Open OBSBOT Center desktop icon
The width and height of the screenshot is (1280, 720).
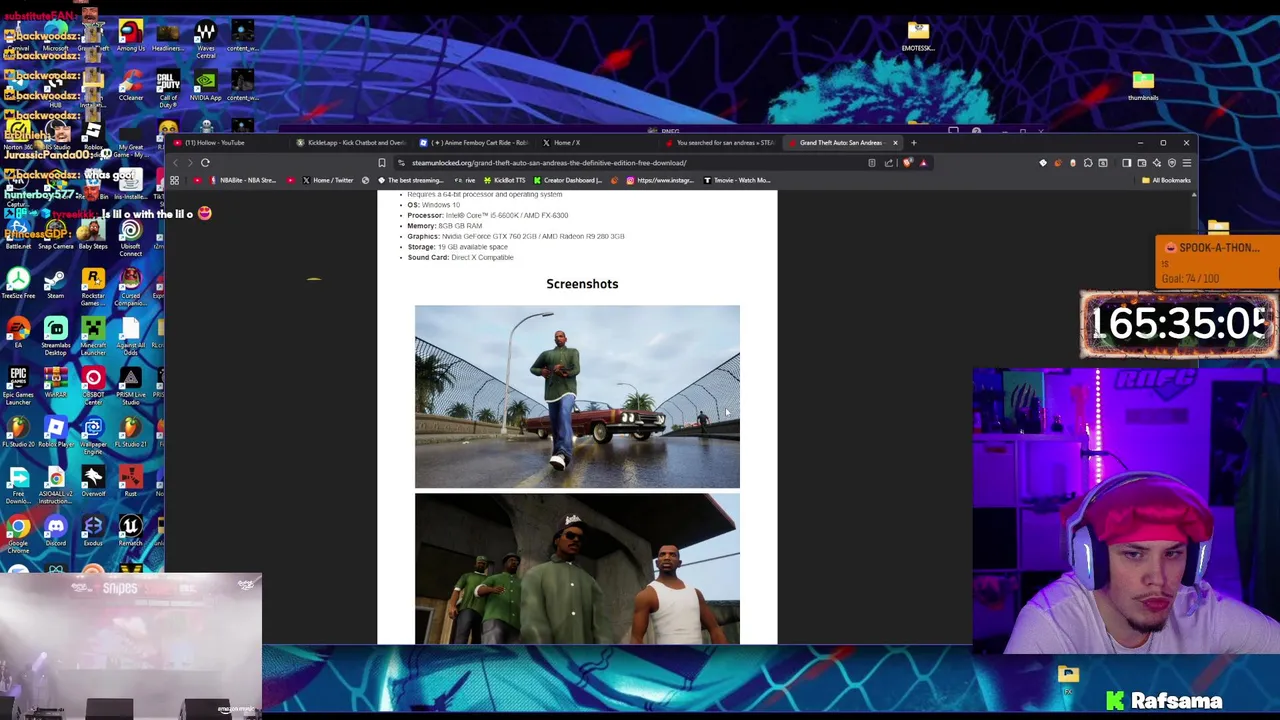[93, 384]
